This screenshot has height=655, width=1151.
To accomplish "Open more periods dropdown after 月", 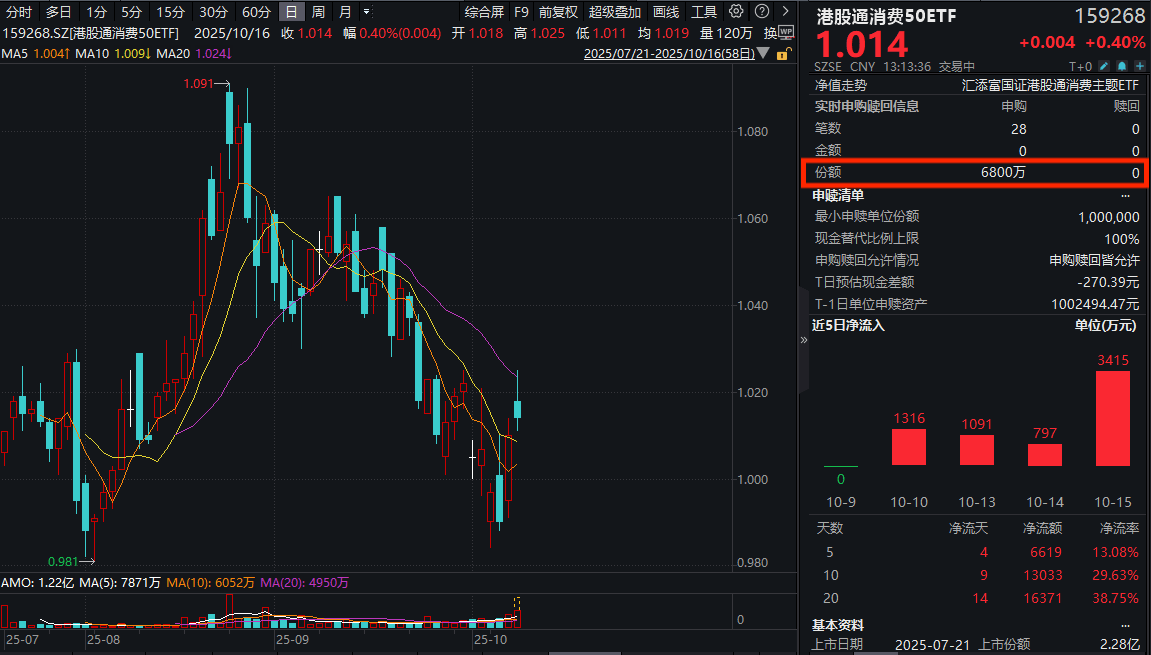I will tap(367, 12).
